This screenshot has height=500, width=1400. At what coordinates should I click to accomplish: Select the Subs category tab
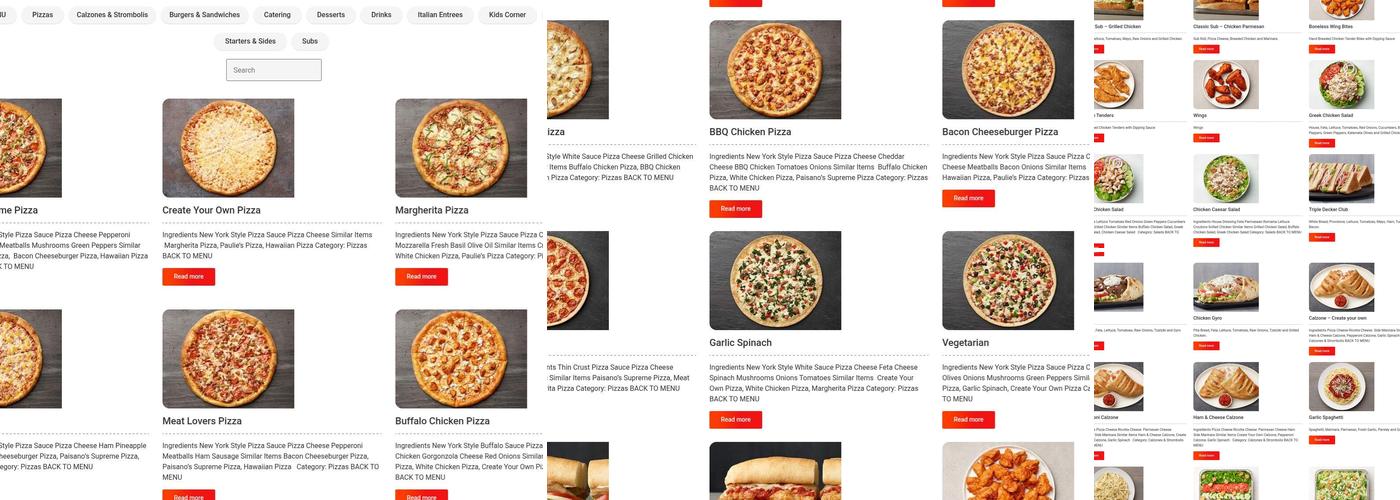pyautogui.click(x=310, y=42)
